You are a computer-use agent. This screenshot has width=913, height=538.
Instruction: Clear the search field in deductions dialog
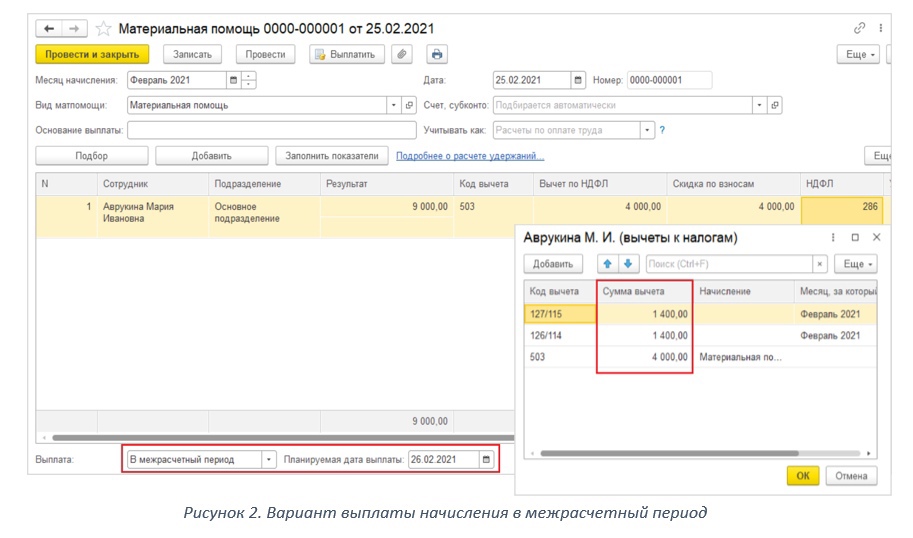[x=820, y=264]
